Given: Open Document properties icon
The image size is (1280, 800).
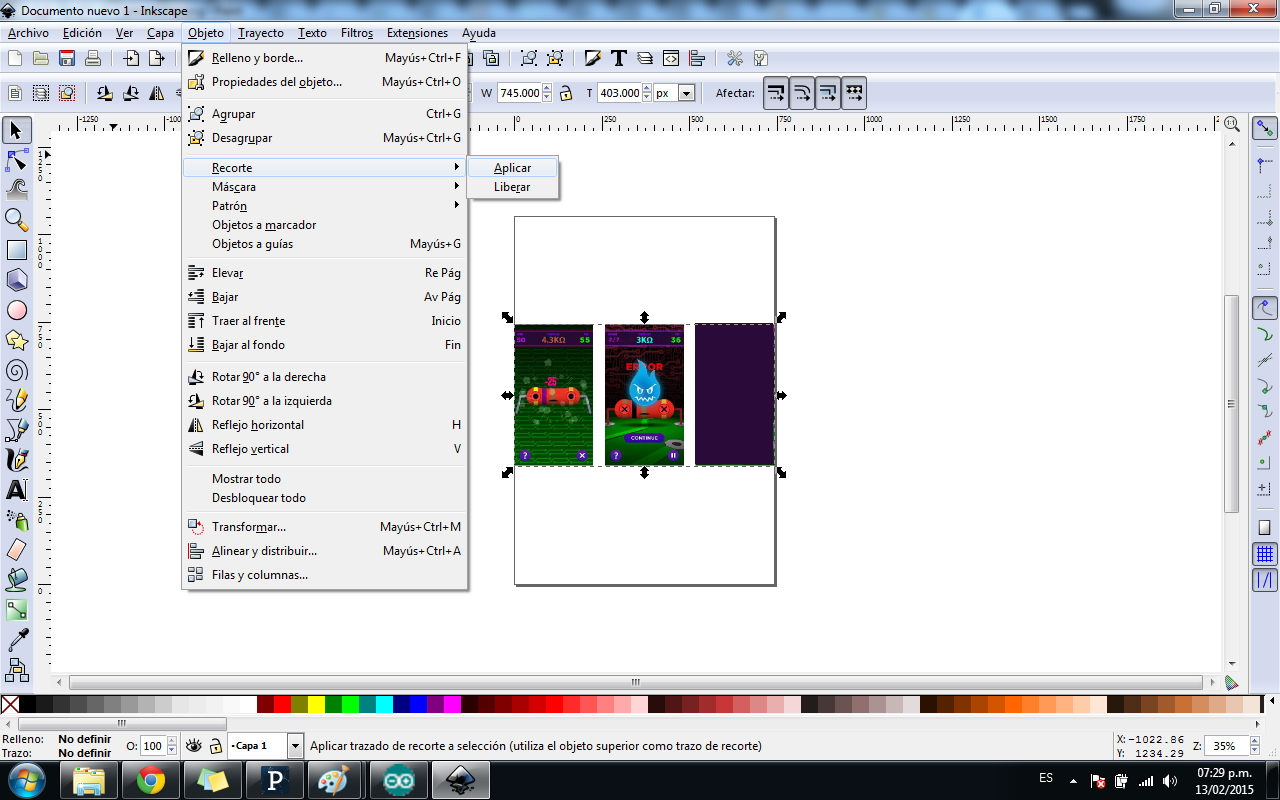Looking at the screenshot, I should [760, 58].
